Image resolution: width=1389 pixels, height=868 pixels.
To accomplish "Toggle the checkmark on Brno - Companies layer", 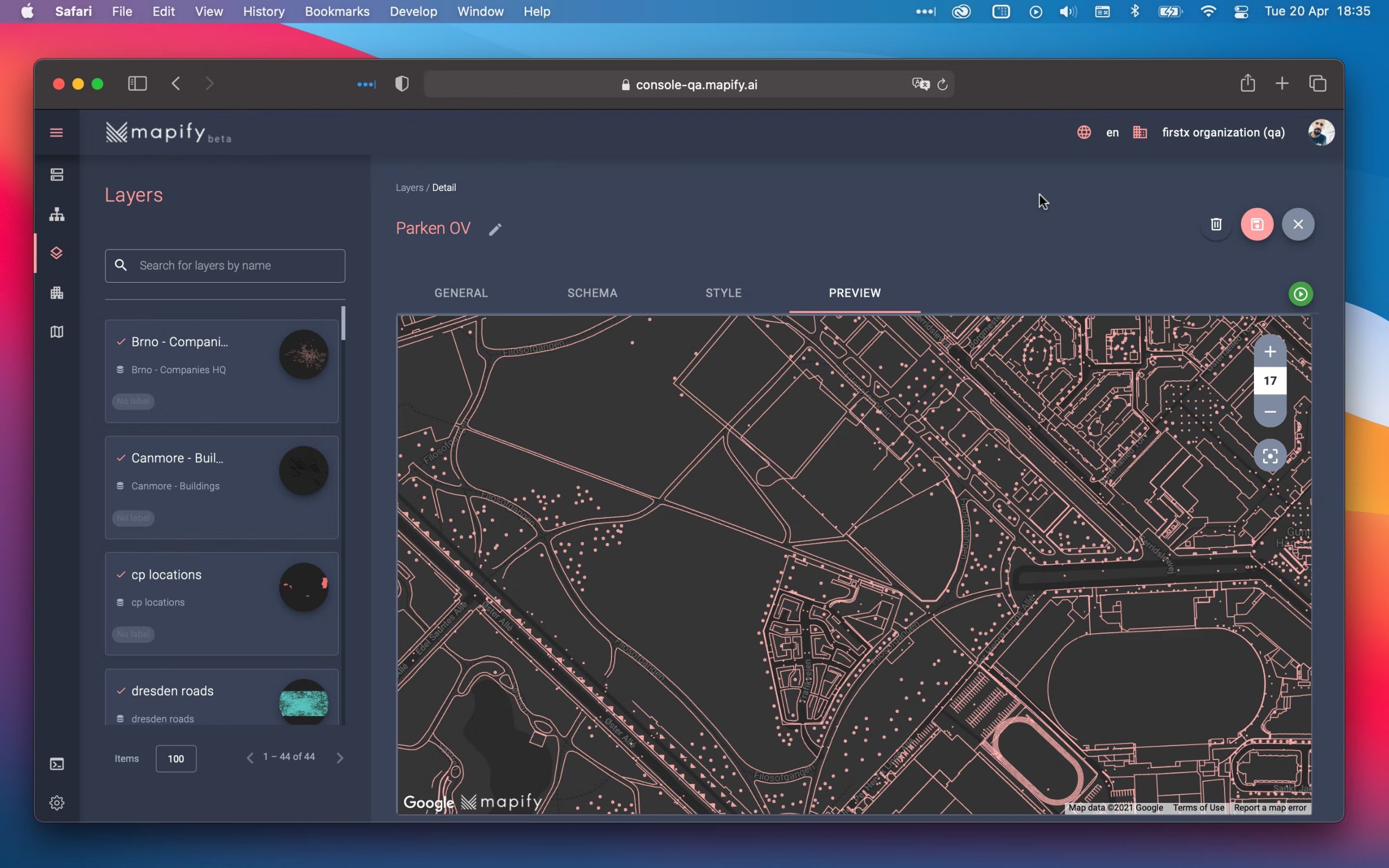I will tap(120, 342).
